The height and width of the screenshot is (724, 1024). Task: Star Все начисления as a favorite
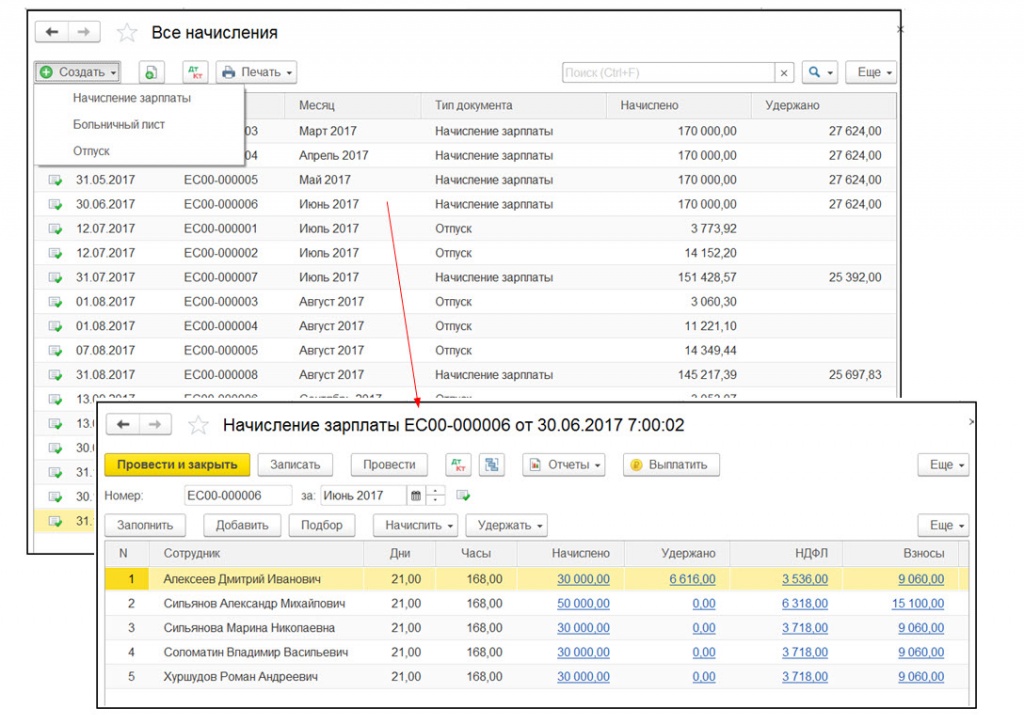[x=127, y=33]
